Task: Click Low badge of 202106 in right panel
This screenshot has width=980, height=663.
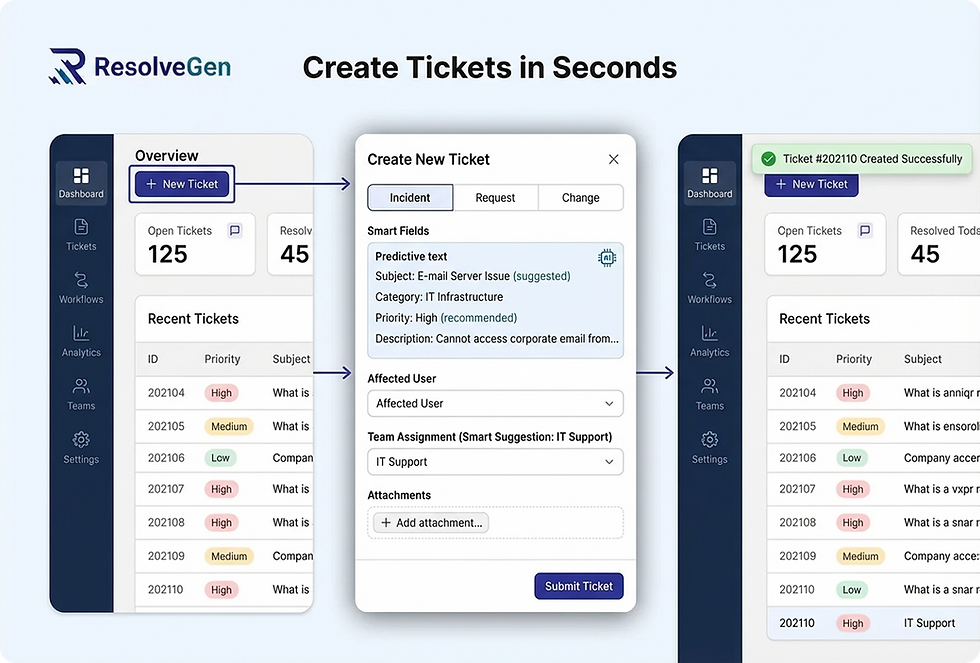Action: click(x=852, y=458)
